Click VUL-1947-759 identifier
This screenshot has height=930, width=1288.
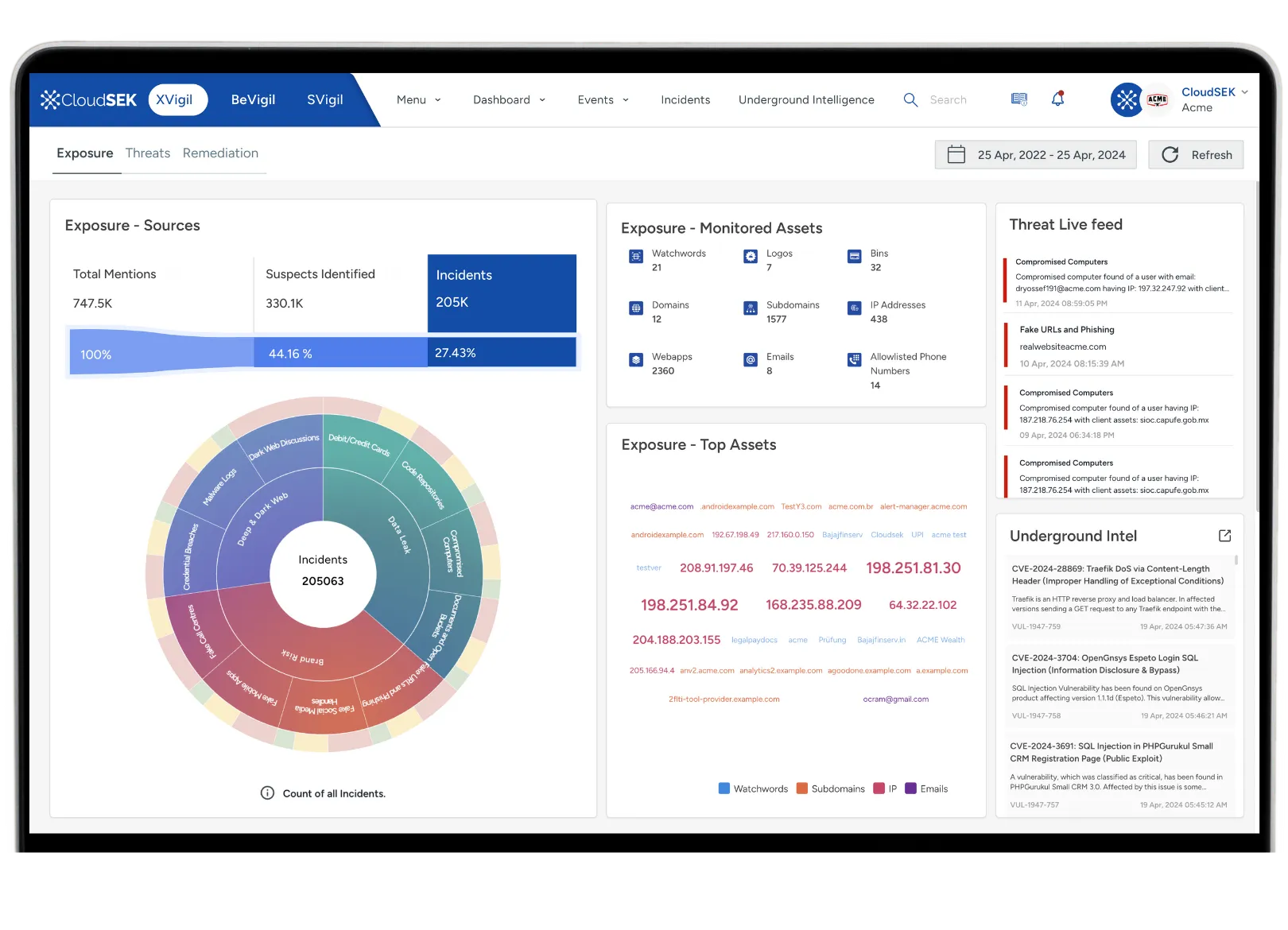[x=1036, y=626]
